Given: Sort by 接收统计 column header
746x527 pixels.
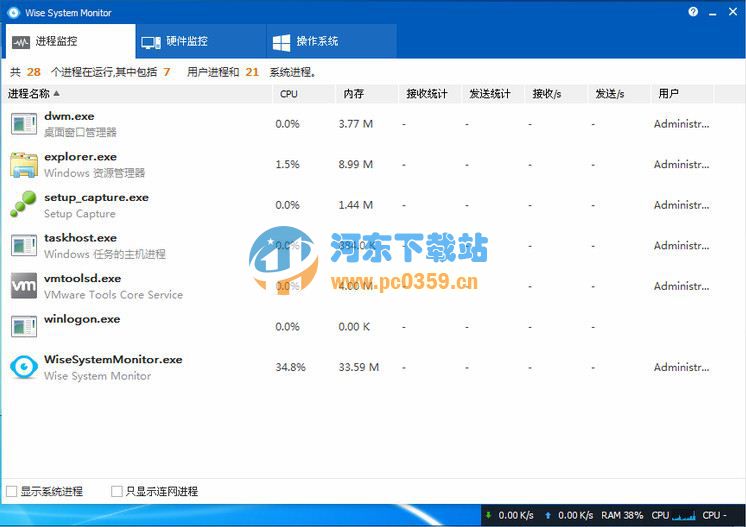Looking at the screenshot, I should pyautogui.click(x=430, y=94).
